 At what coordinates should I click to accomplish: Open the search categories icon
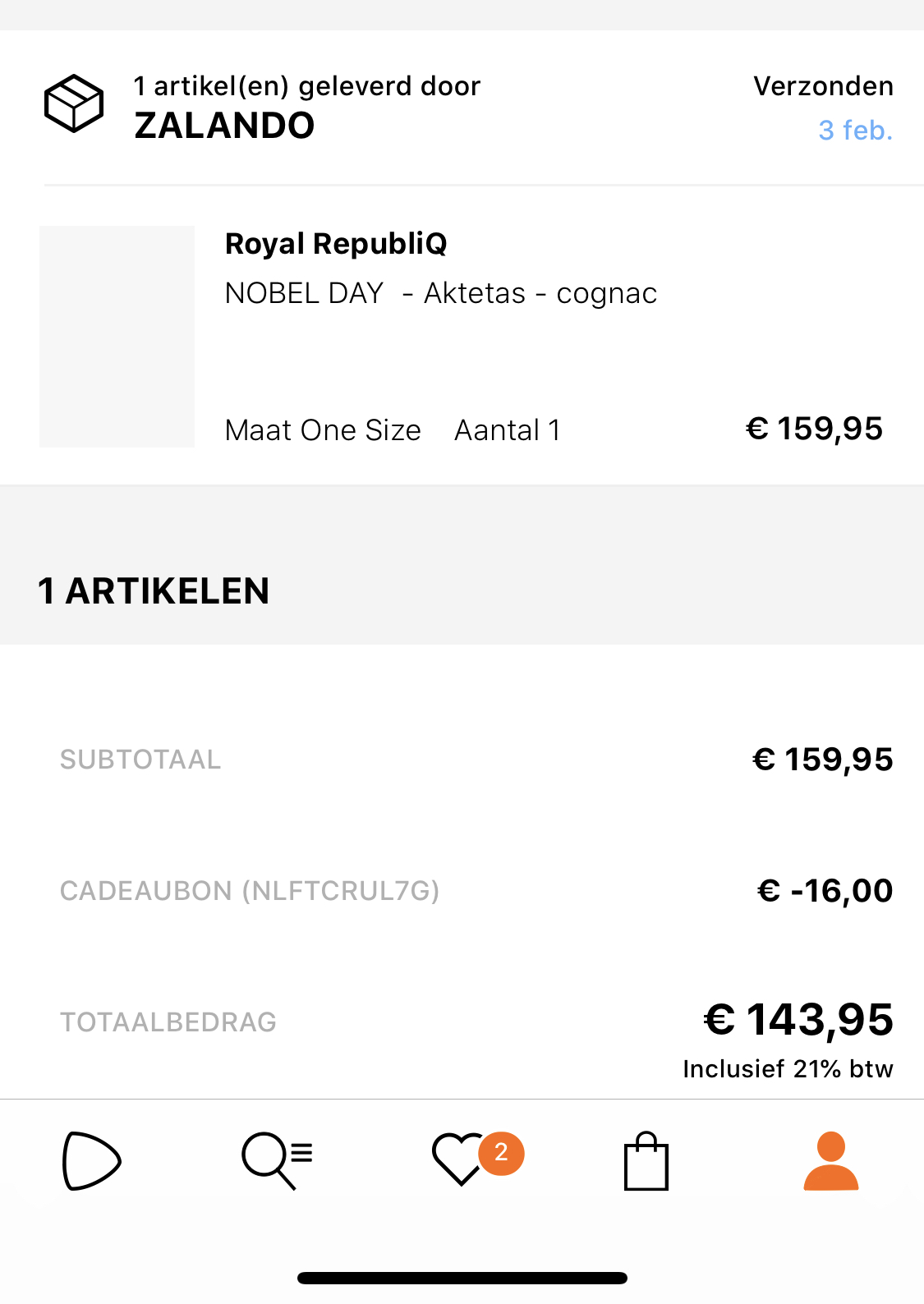click(x=277, y=1160)
